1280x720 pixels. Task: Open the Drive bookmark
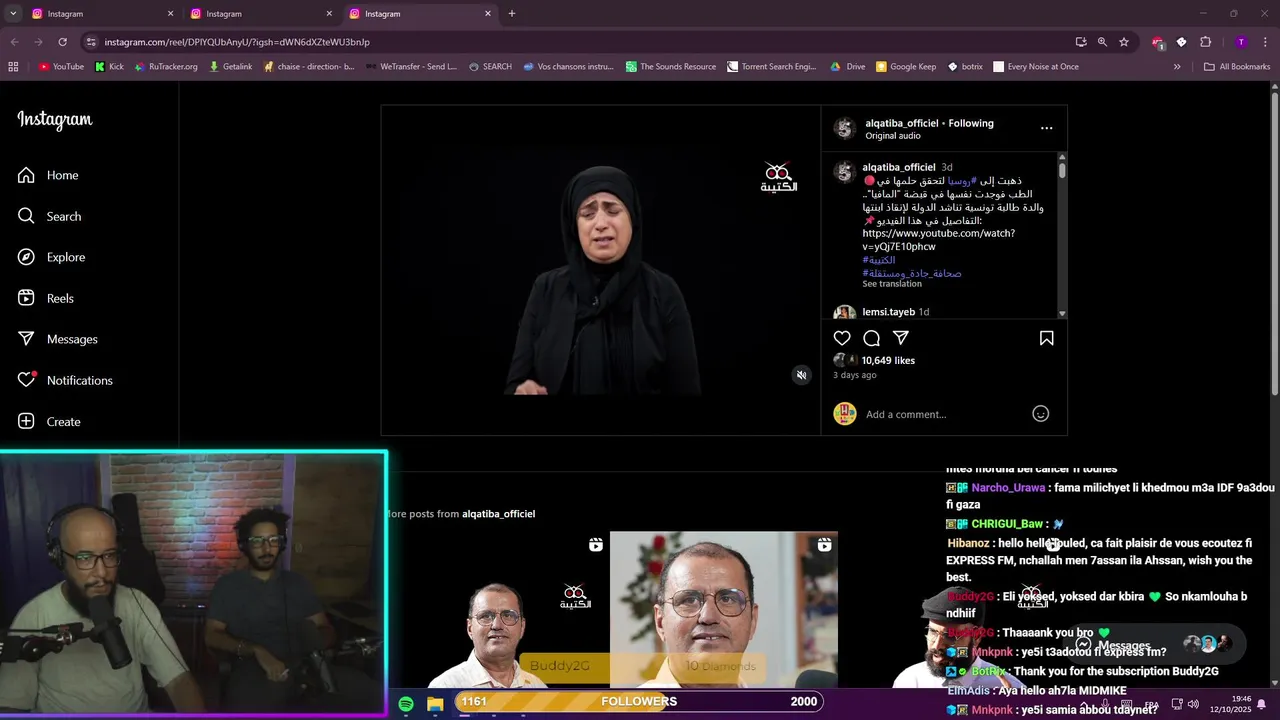(848, 67)
